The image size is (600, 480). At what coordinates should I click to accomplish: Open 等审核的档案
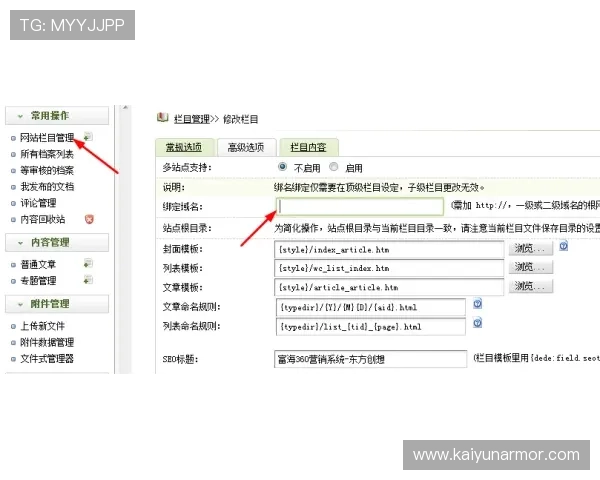tap(47, 170)
